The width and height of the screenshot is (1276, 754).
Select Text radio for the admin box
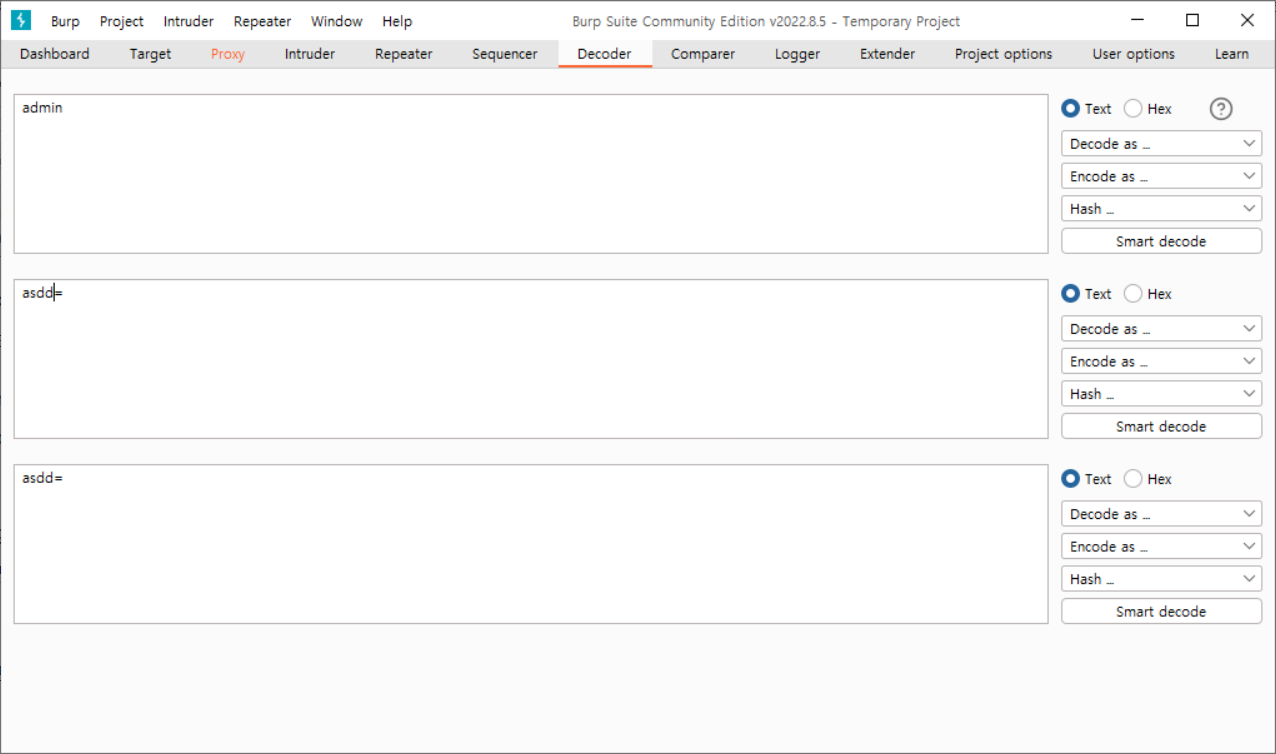pos(1086,109)
